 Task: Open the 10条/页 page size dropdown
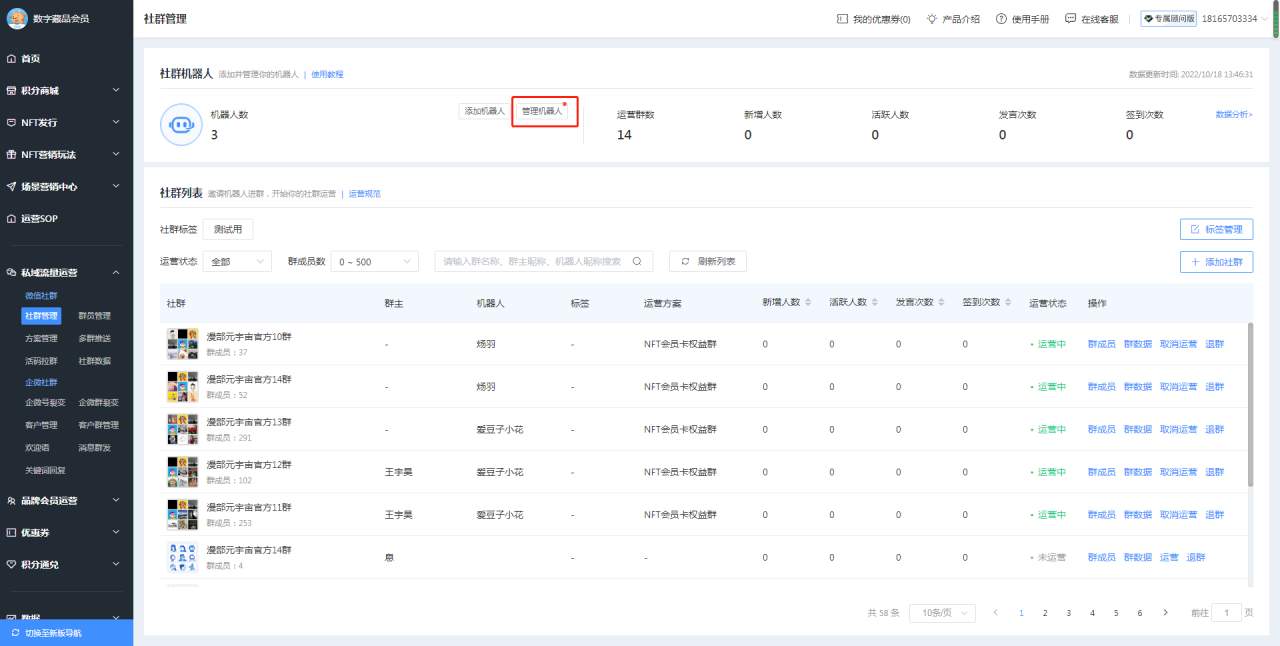[942, 613]
